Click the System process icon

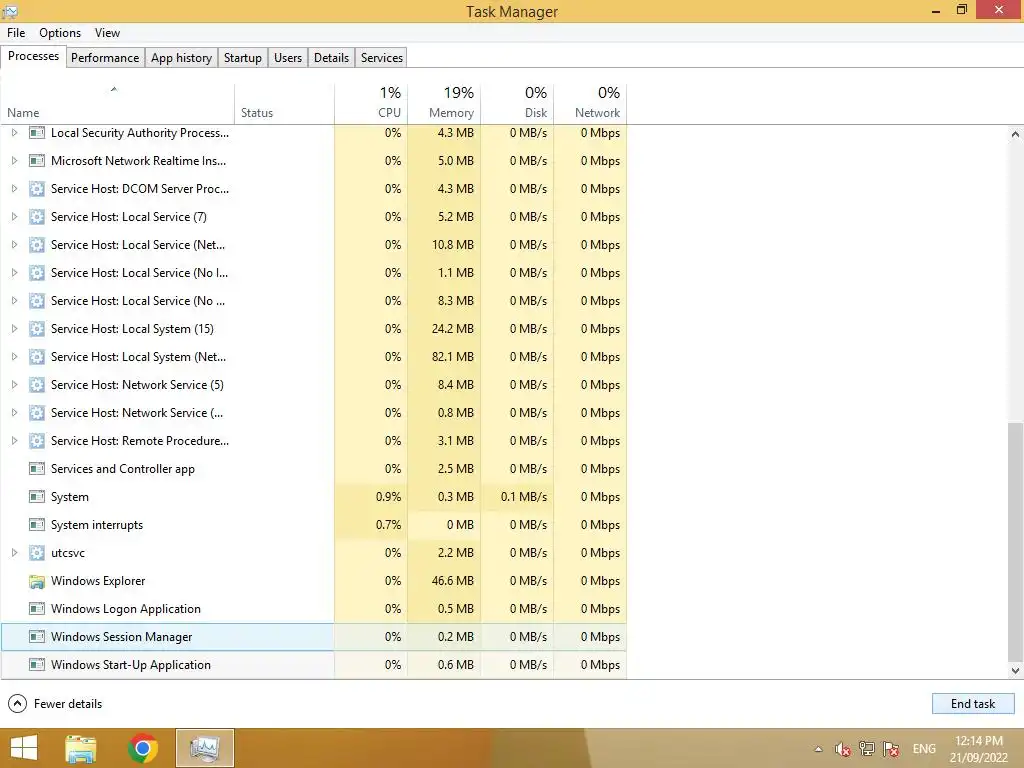[37, 497]
